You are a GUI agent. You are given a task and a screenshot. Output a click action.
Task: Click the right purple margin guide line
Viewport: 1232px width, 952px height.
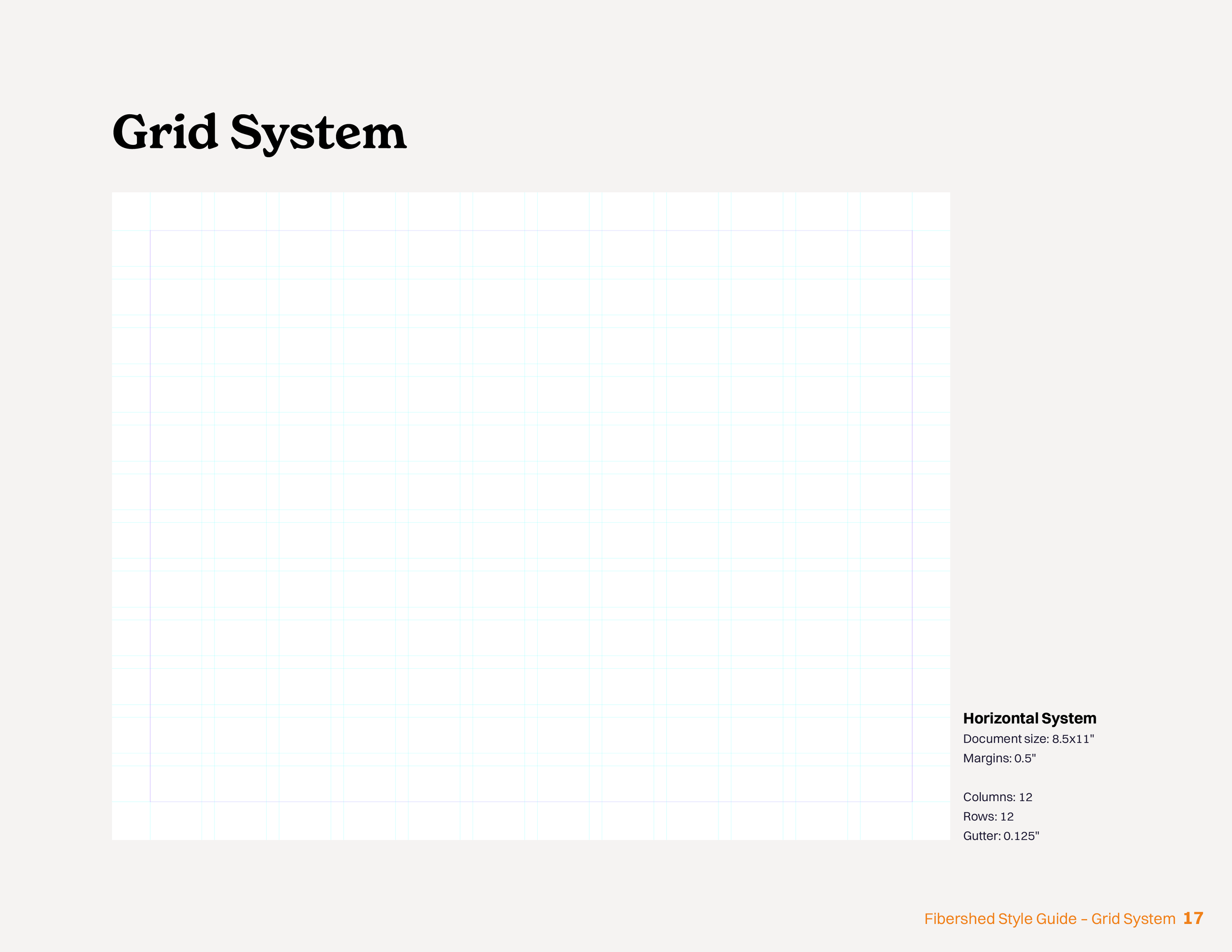tap(912, 516)
